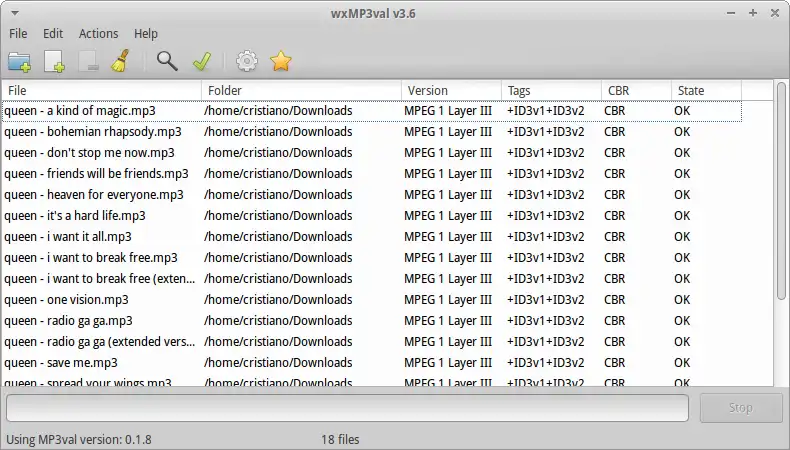The image size is (790, 450).
Task: Open the Edit menu
Action: 53,34
